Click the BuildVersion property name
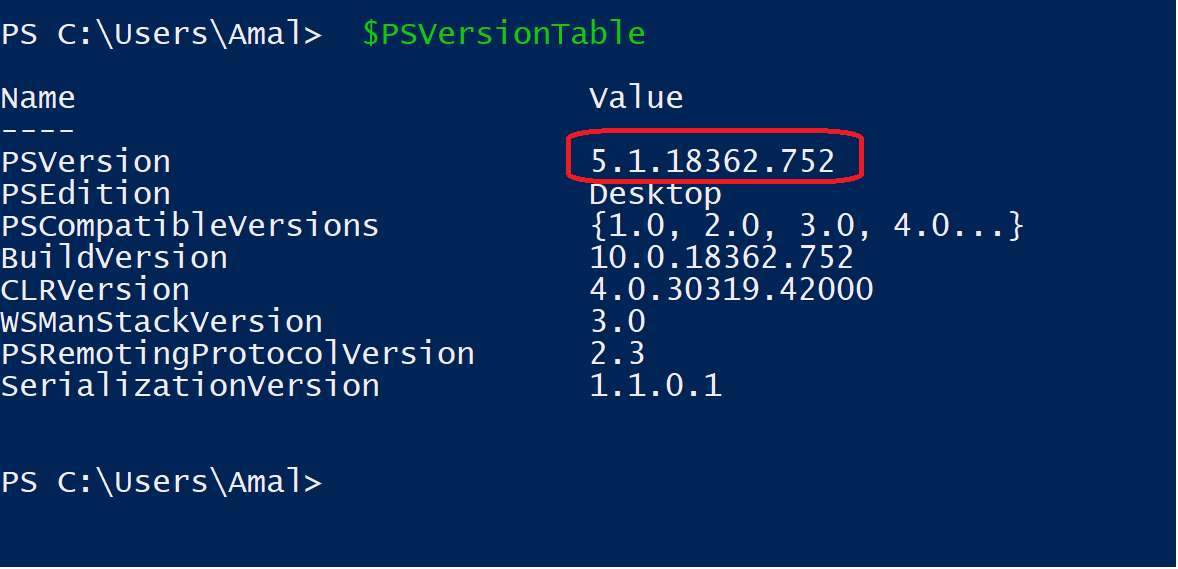This screenshot has height=569, width=1178. pos(114,258)
